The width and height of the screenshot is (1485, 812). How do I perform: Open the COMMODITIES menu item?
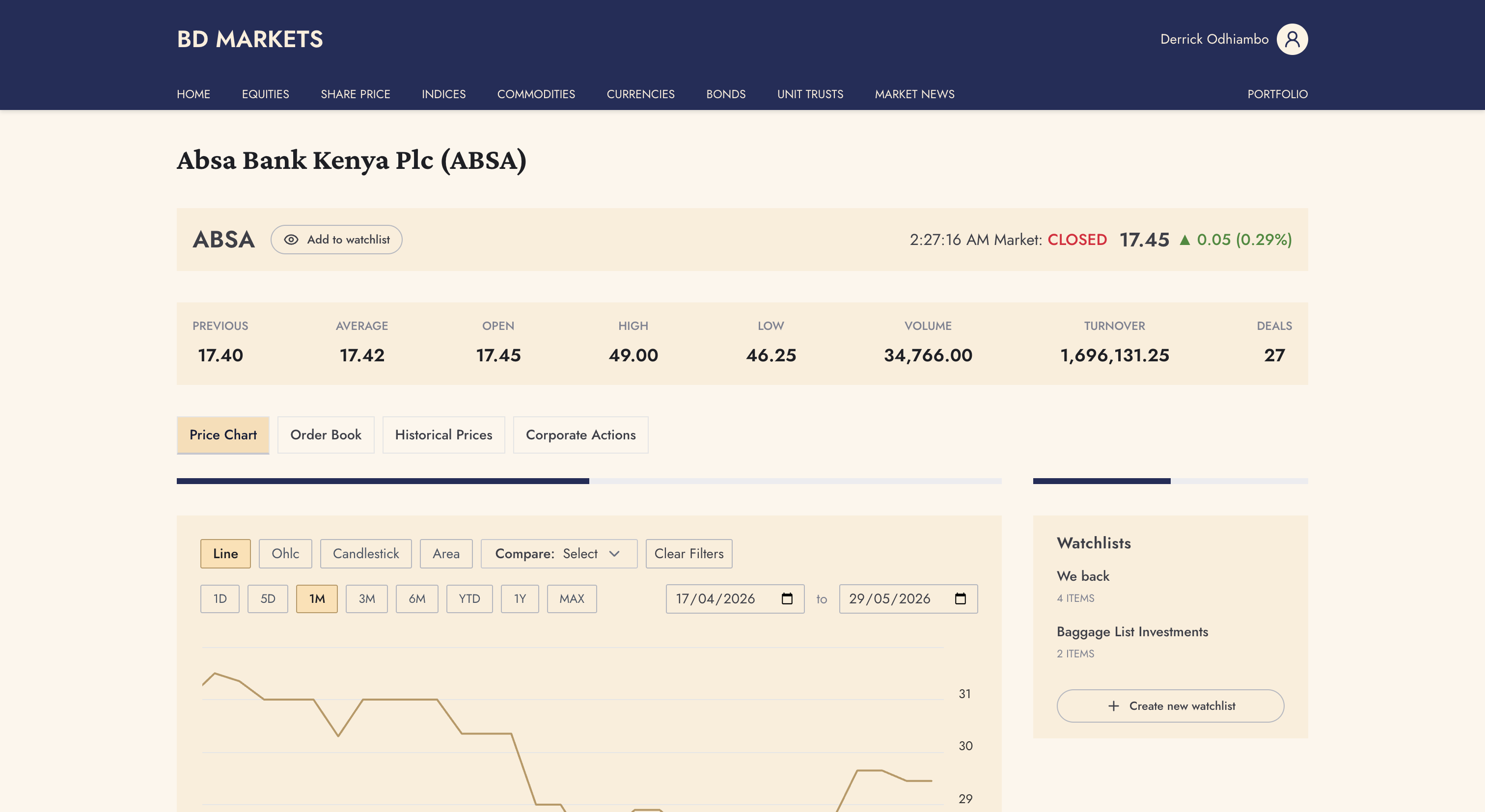(x=536, y=94)
